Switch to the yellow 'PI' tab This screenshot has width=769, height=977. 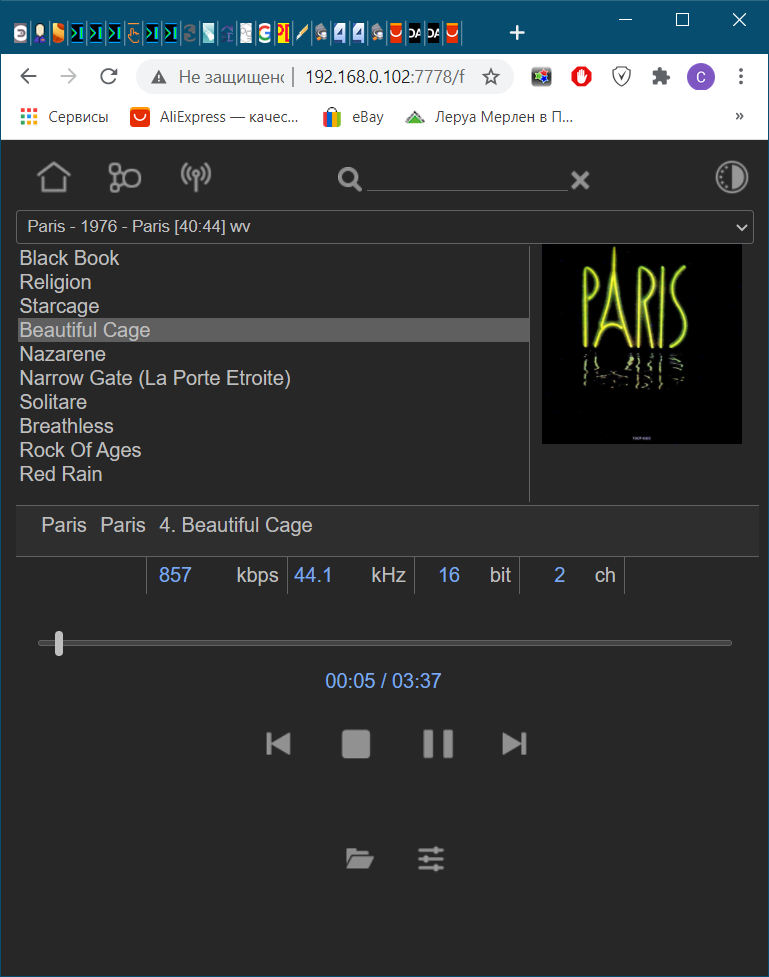283,32
